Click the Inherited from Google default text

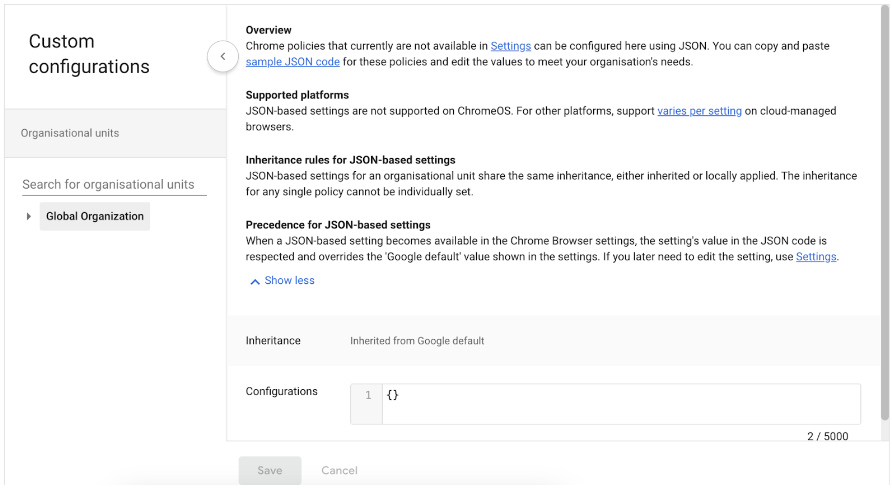pyautogui.click(x=417, y=341)
